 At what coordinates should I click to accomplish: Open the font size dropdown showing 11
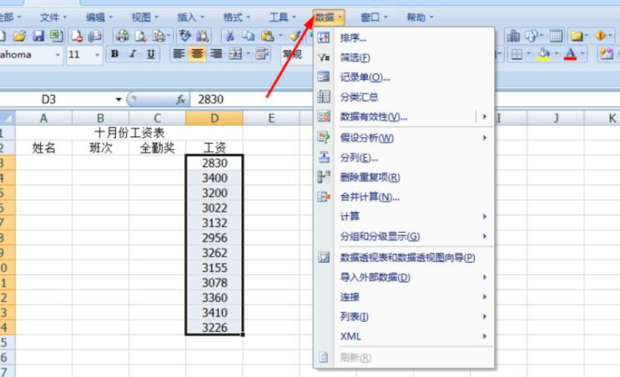point(97,55)
